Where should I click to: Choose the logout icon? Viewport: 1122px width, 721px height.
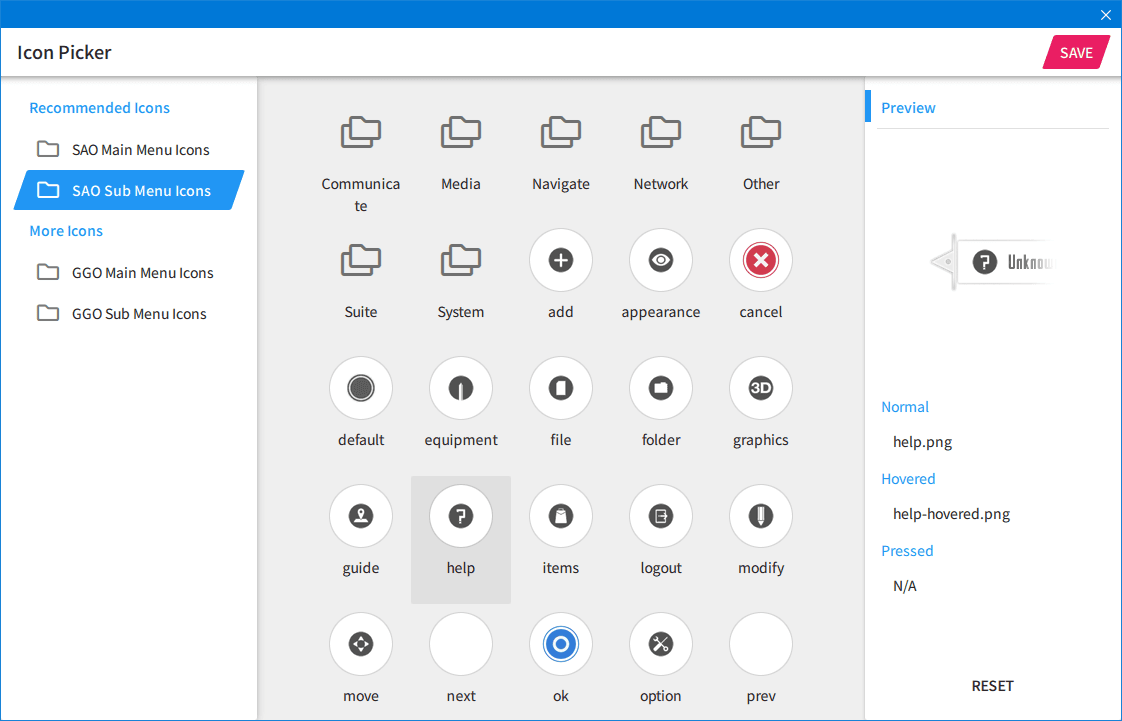pyautogui.click(x=660, y=516)
